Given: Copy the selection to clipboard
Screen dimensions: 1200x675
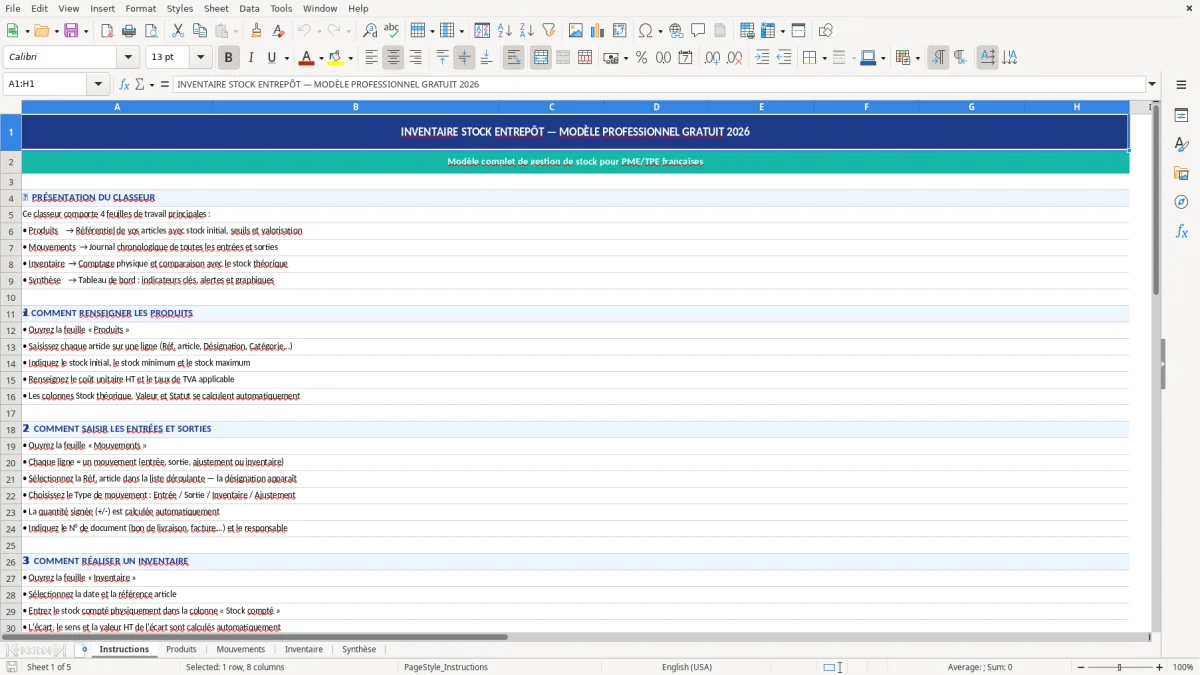Looking at the screenshot, I should click(x=199, y=31).
